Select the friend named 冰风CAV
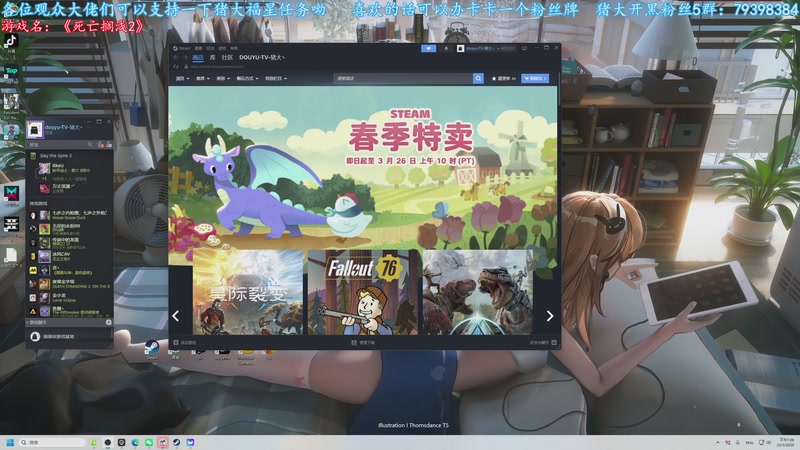Image resolution: width=800 pixels, height=450 pixels. [x=70, y=256]
